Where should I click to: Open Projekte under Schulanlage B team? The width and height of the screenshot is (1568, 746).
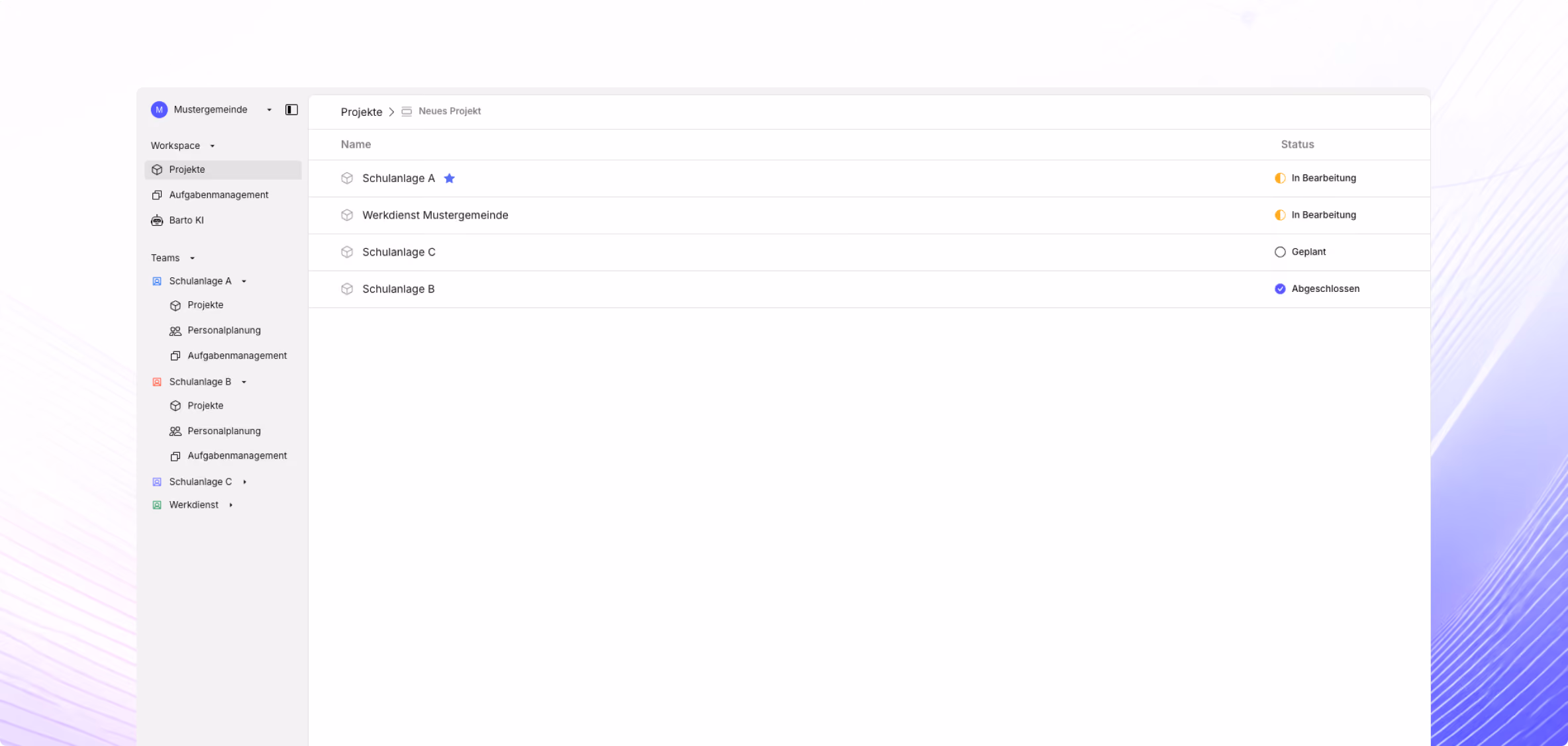click(205, 406)
